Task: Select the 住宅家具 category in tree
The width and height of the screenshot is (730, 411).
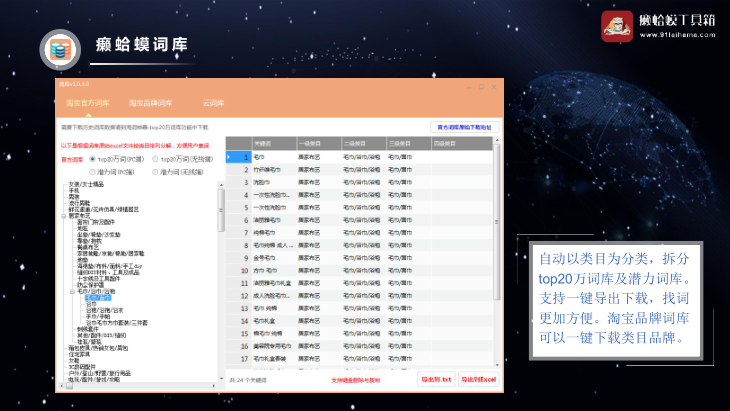Action: (79, 354)
